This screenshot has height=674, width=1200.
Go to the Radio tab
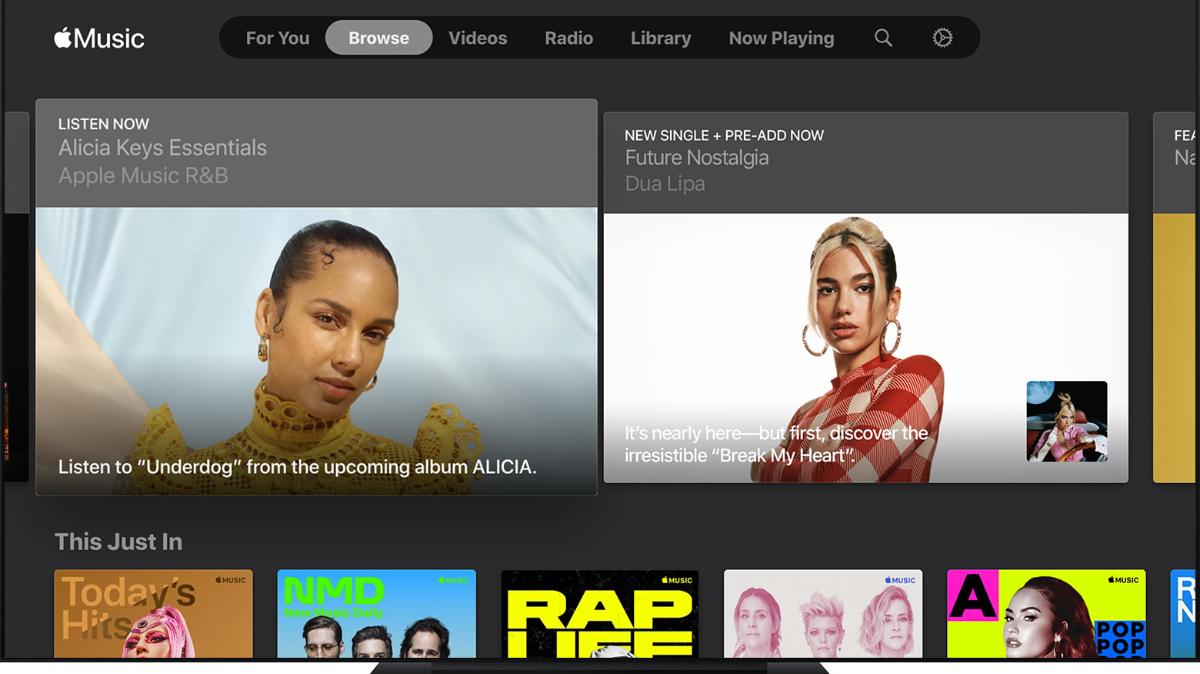tap(568, 38)
